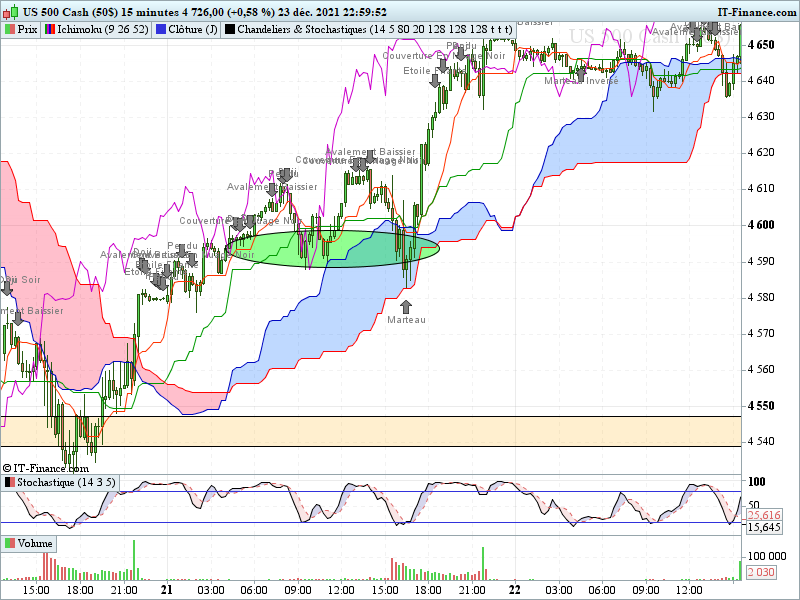Open the Prix indicator label

pos(27,30)
